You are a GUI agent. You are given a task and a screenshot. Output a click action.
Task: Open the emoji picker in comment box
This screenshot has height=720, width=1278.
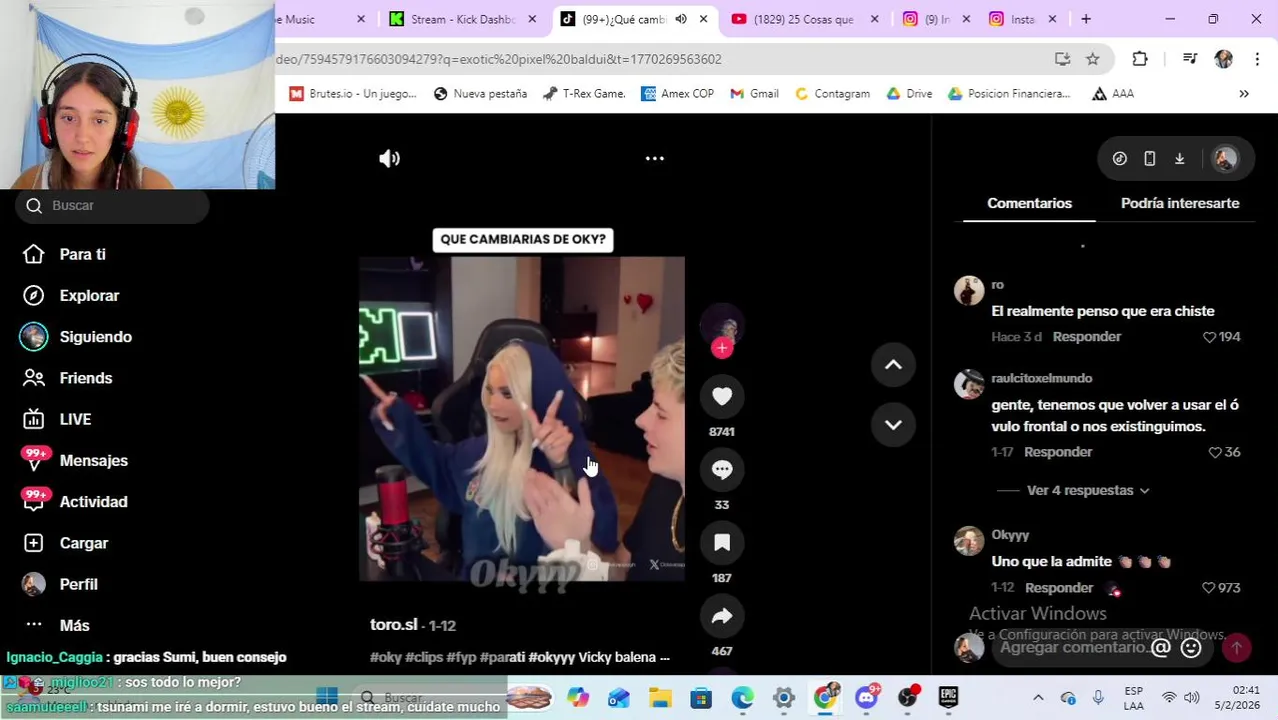1191,648
